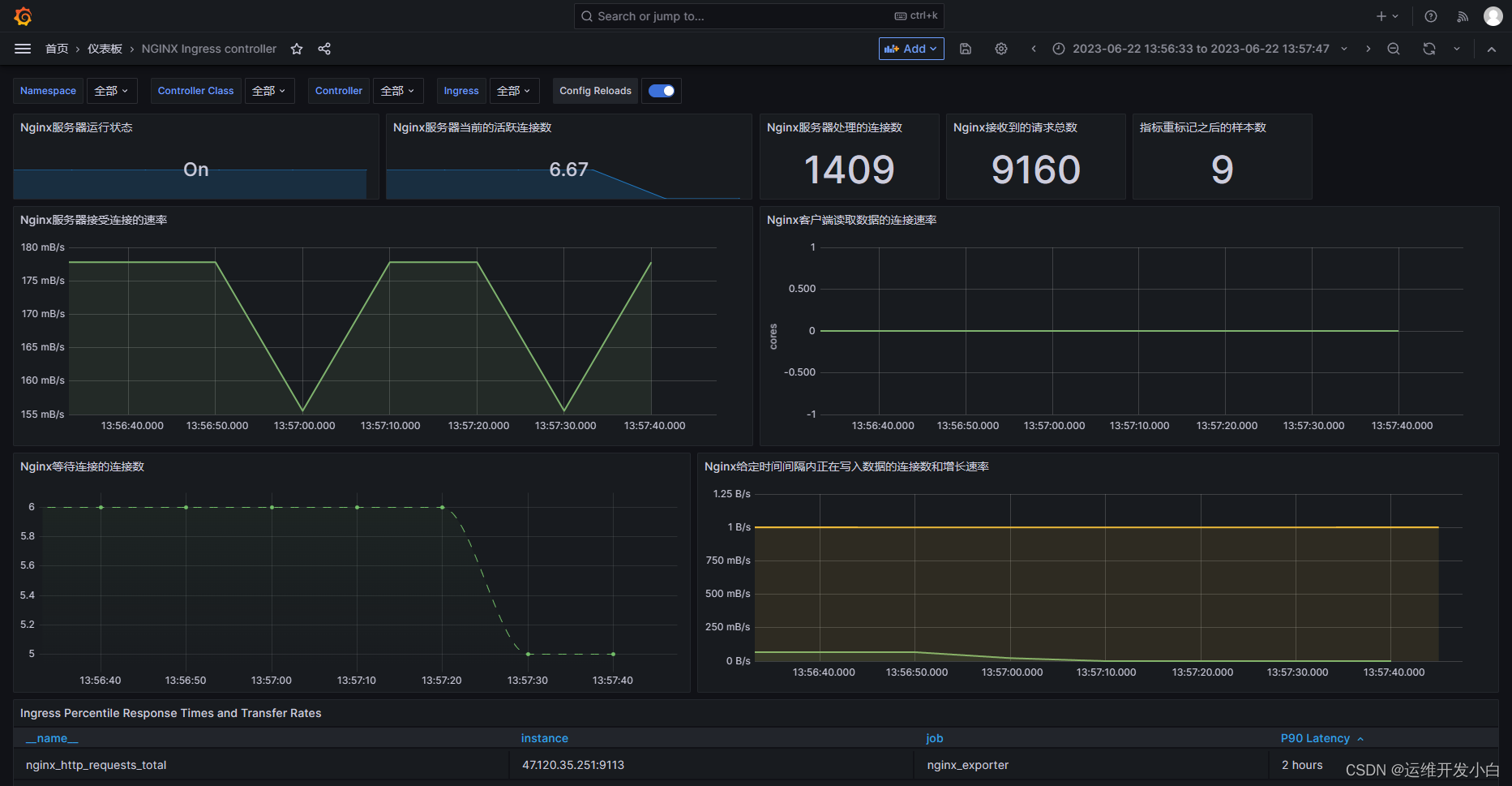Screen dimensions: 1512x786
Task: Click the 1409 connections value
Action: [849, 170]
